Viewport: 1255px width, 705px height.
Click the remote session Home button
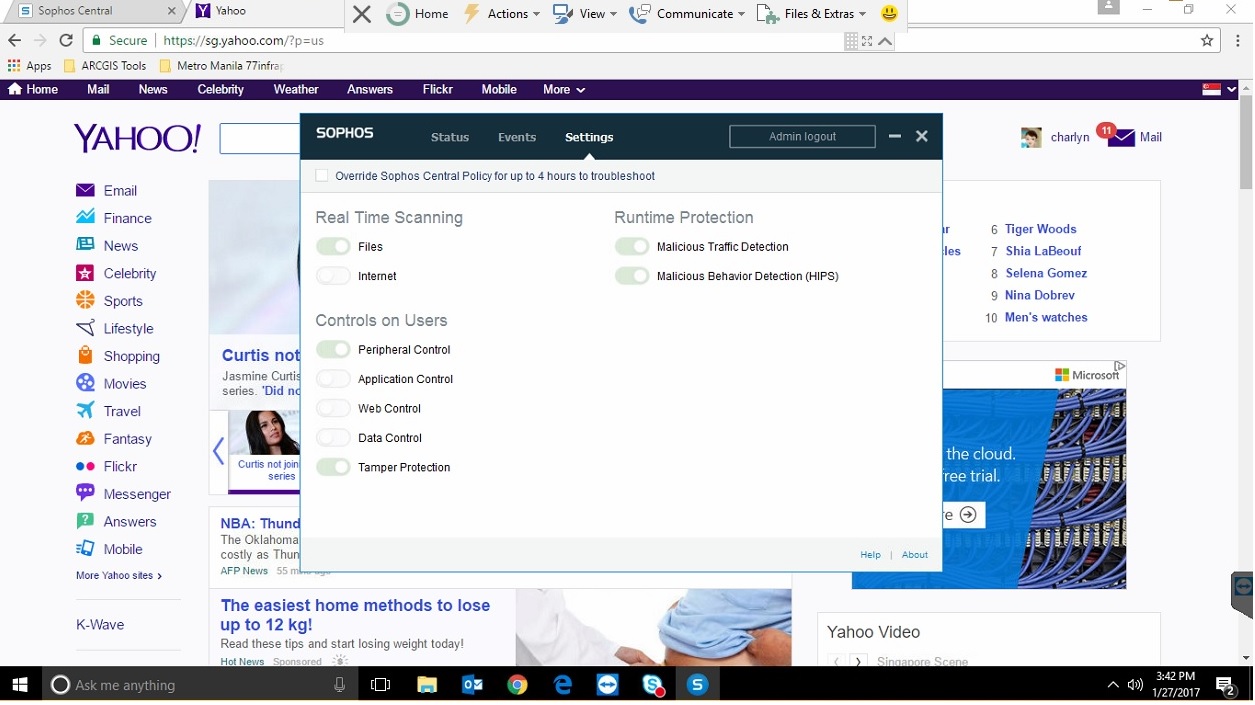[418, 14]
